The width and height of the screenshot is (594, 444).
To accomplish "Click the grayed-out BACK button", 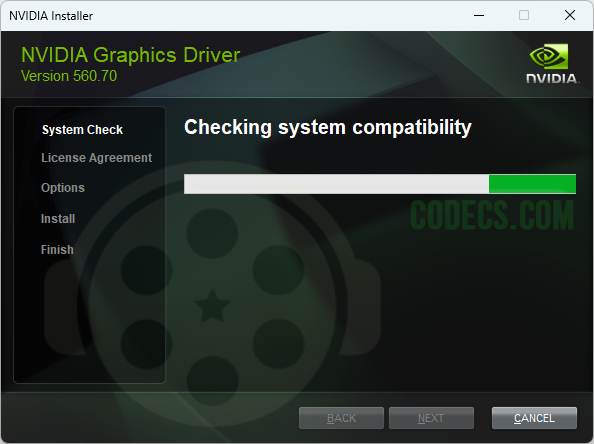I will (x=341, y=418).
